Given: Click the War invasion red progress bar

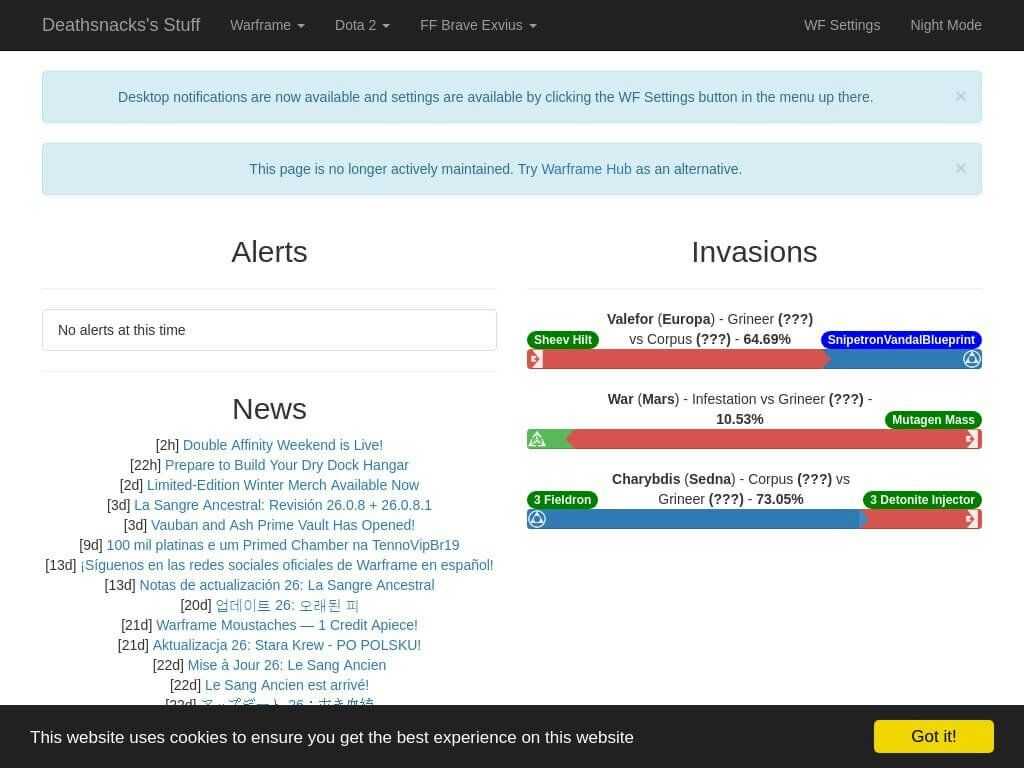Looking at the screenshot, I should point(774,440).
